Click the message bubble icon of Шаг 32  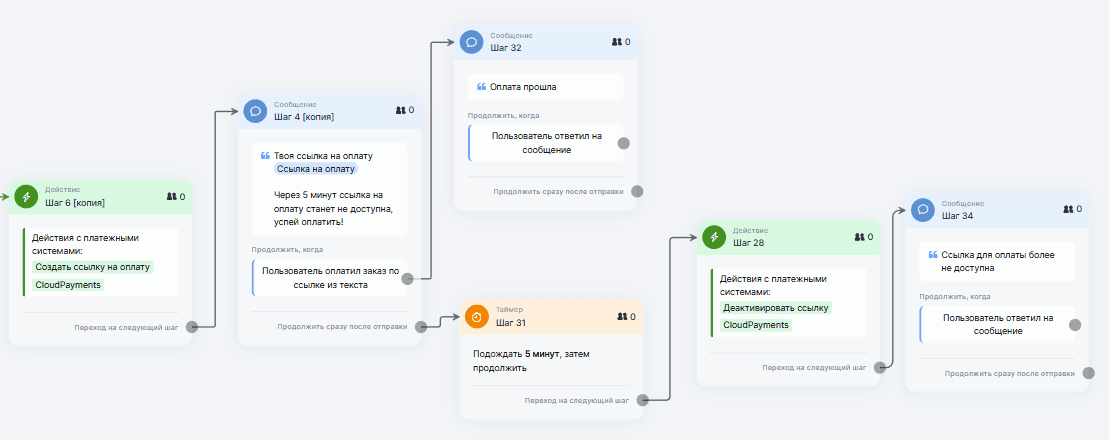pos(471,41)
